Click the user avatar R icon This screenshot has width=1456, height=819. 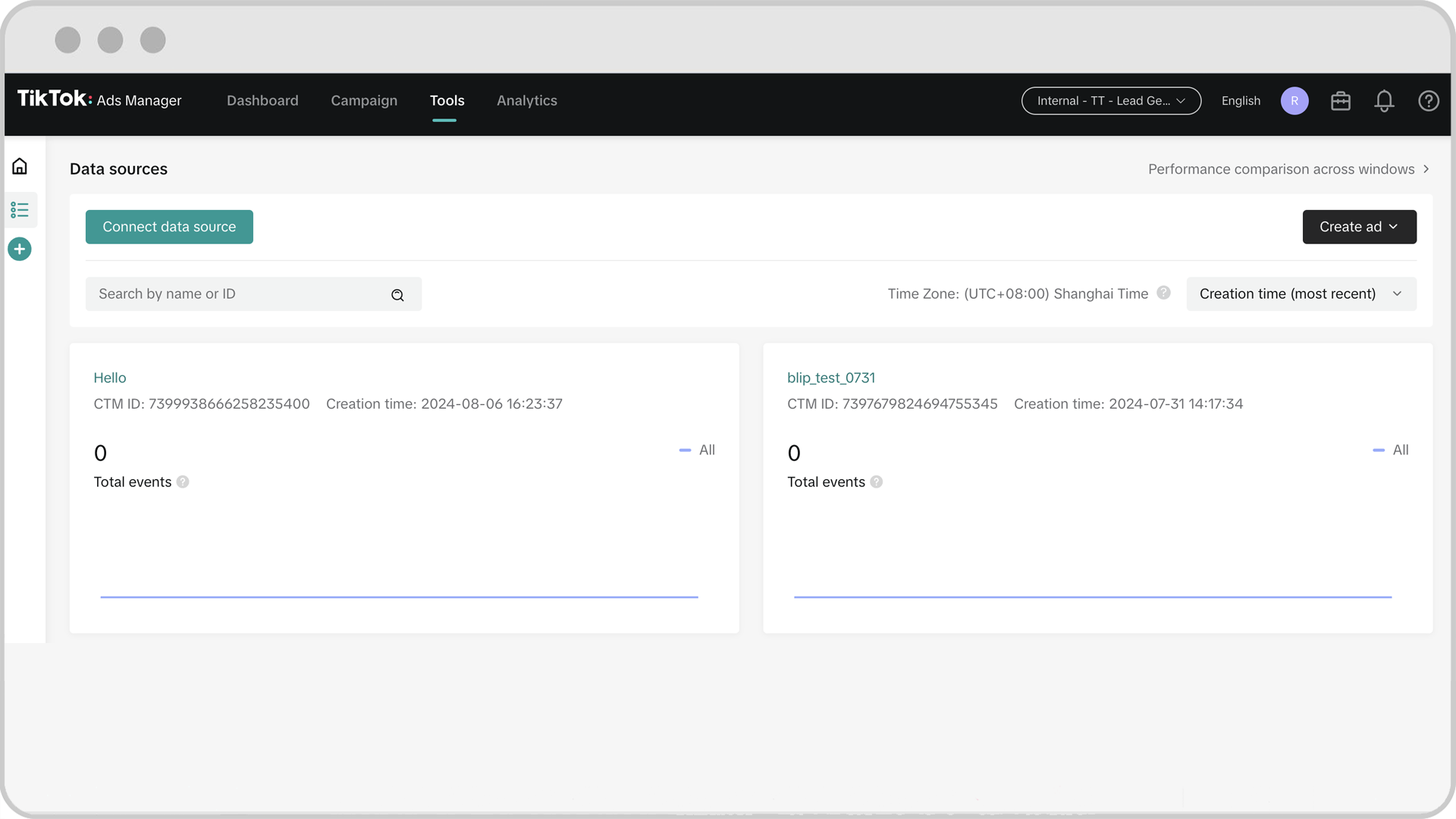(x=1294, y=101)
